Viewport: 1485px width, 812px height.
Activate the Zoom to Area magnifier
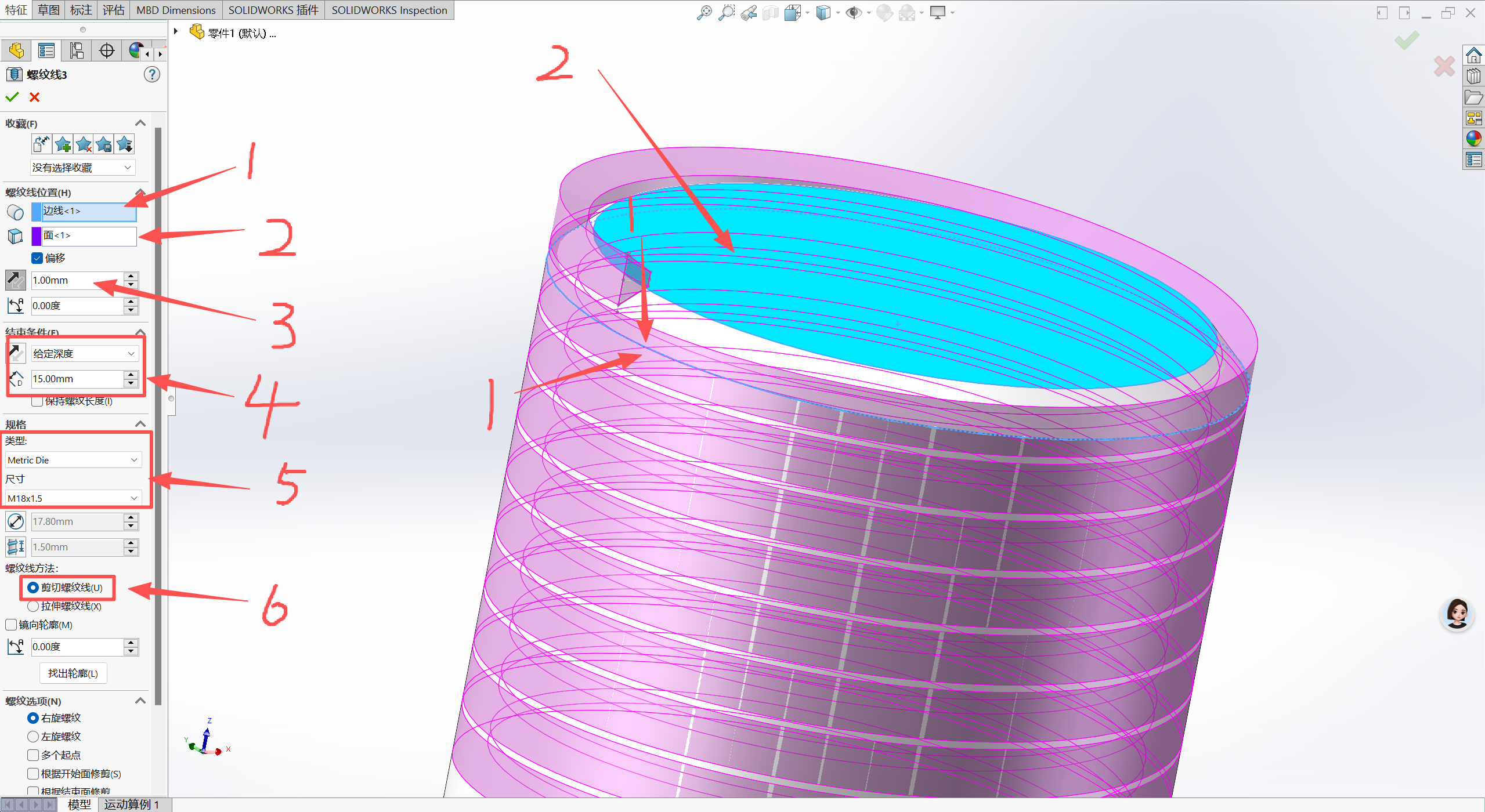pyautogui.click(x=727, y=12)
